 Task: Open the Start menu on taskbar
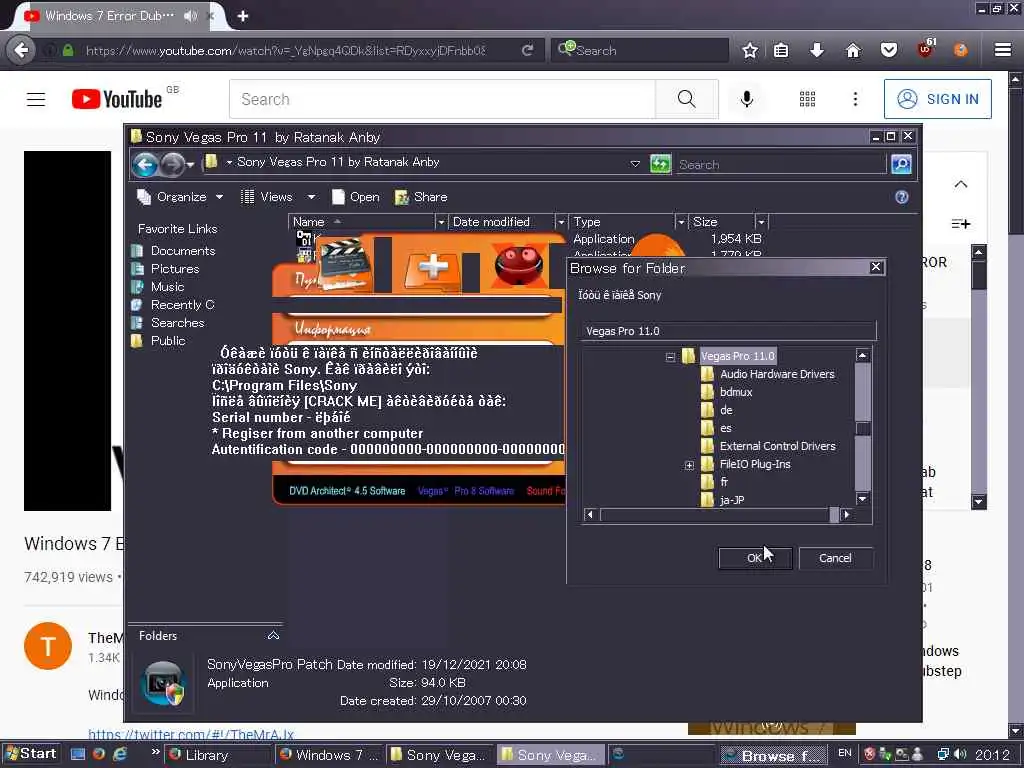coord(31,754)
